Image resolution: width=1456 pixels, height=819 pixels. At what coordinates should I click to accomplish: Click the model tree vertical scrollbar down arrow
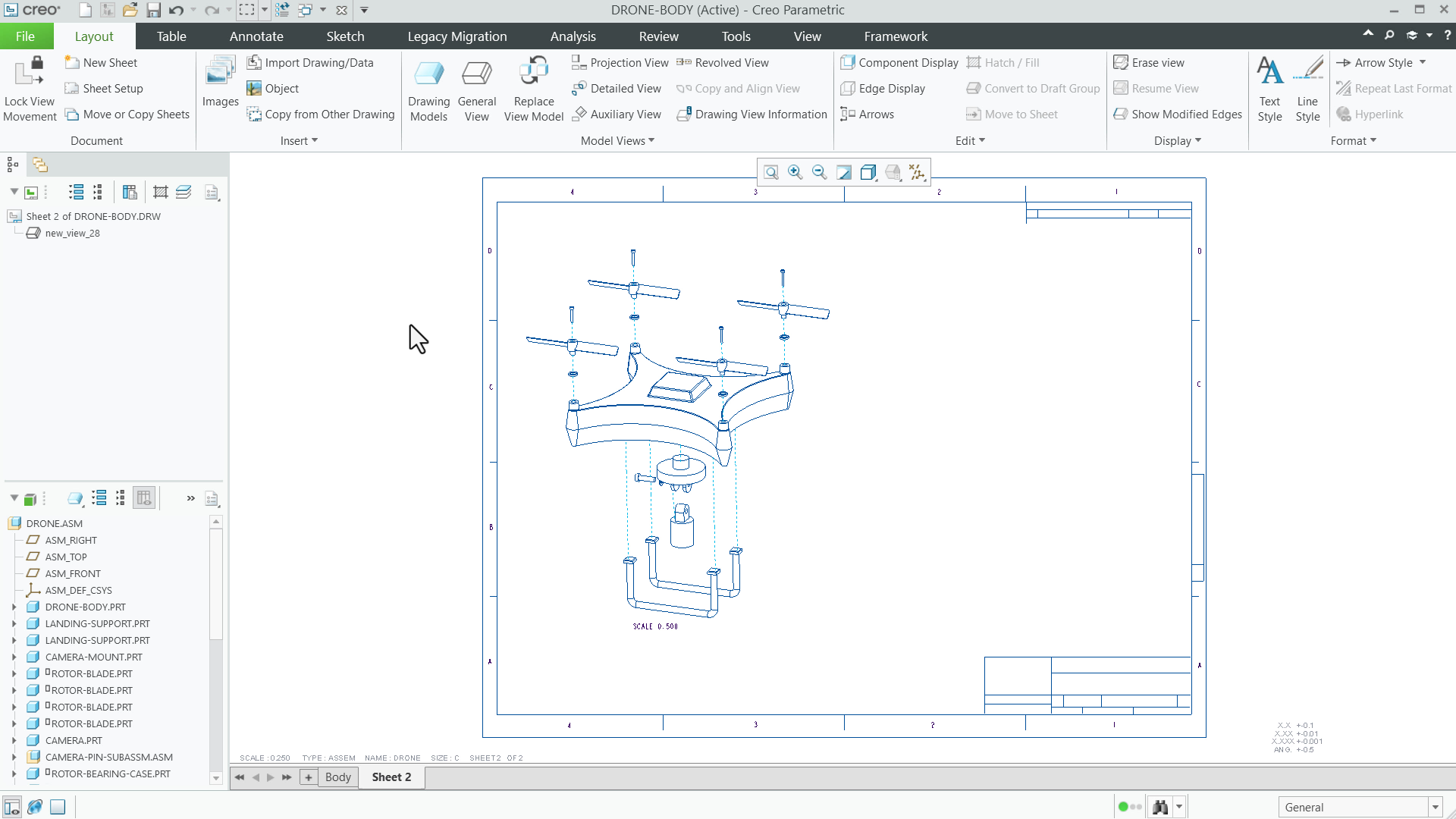pos(216,778)
